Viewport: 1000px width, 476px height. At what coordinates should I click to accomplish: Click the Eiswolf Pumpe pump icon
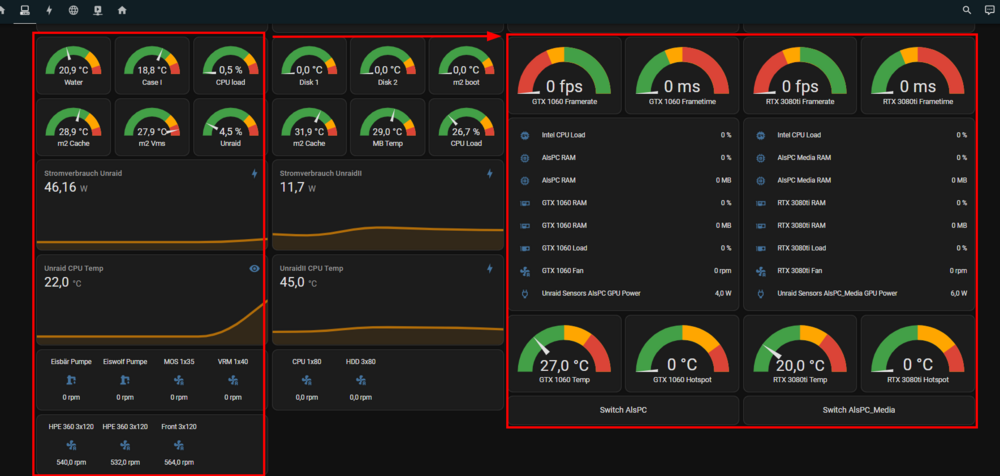(125, 380)
